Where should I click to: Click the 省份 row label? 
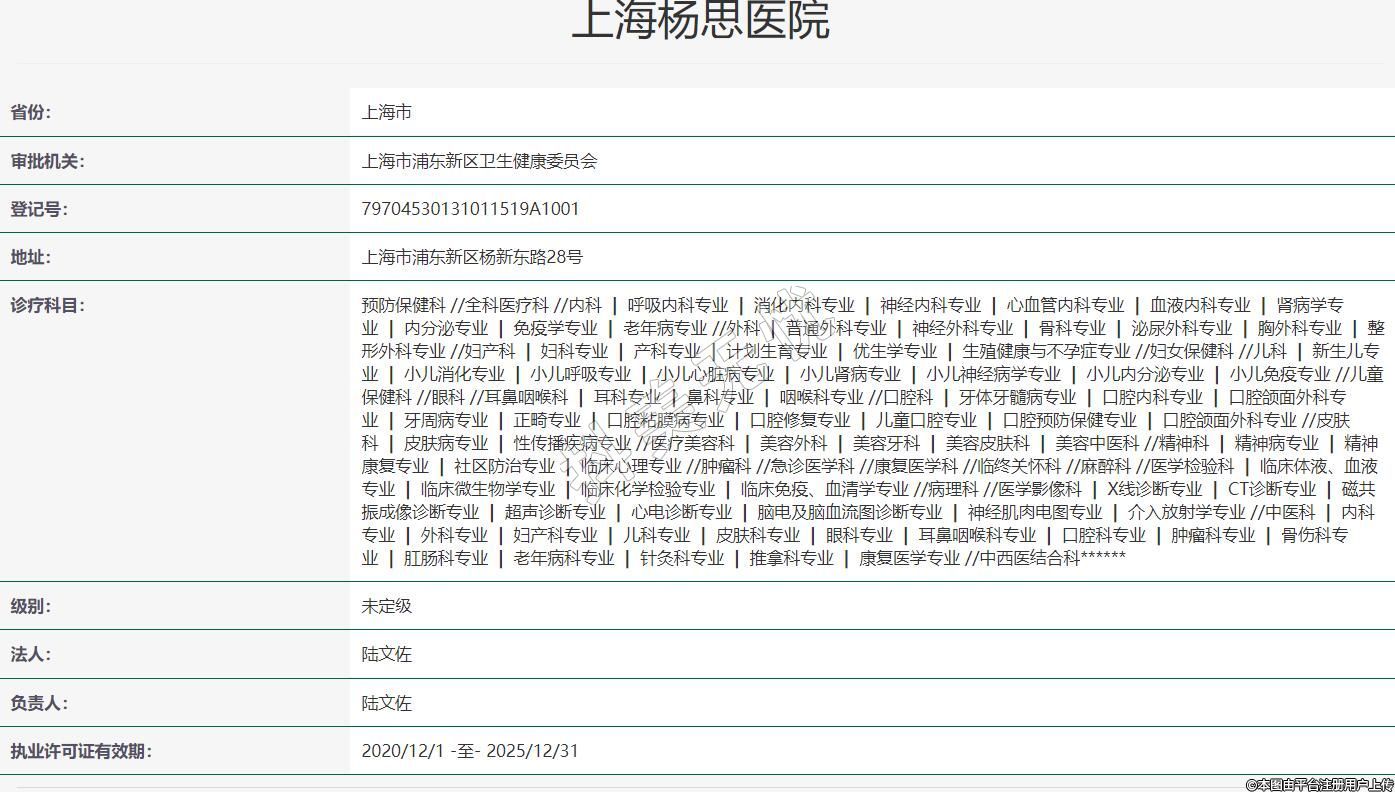(x=31, y=113)
